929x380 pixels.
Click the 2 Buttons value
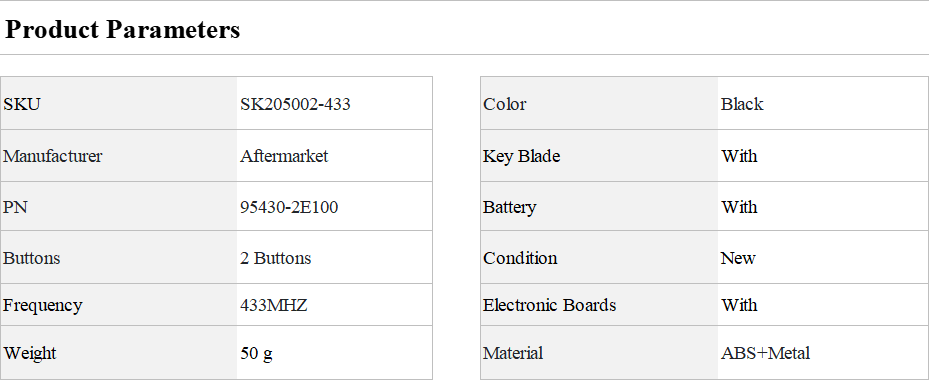tap(276, 258)
